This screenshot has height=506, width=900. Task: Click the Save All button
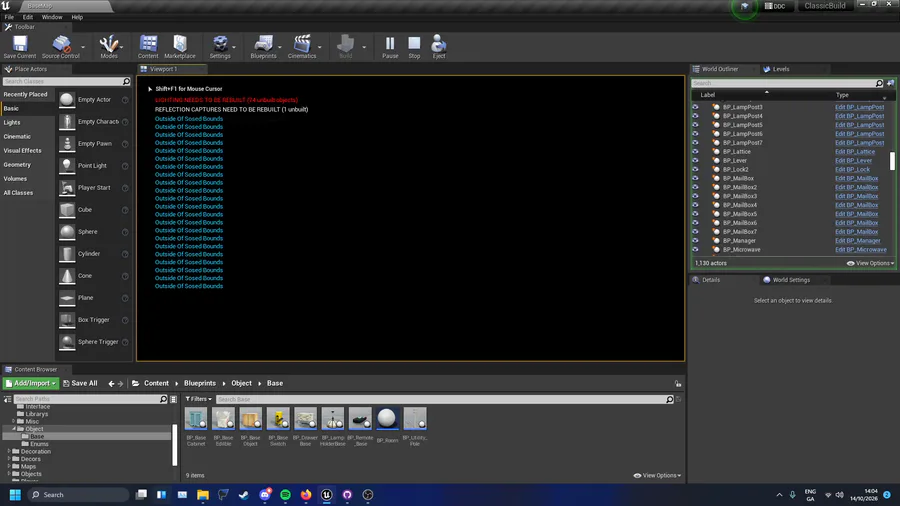tap(80, 383)
